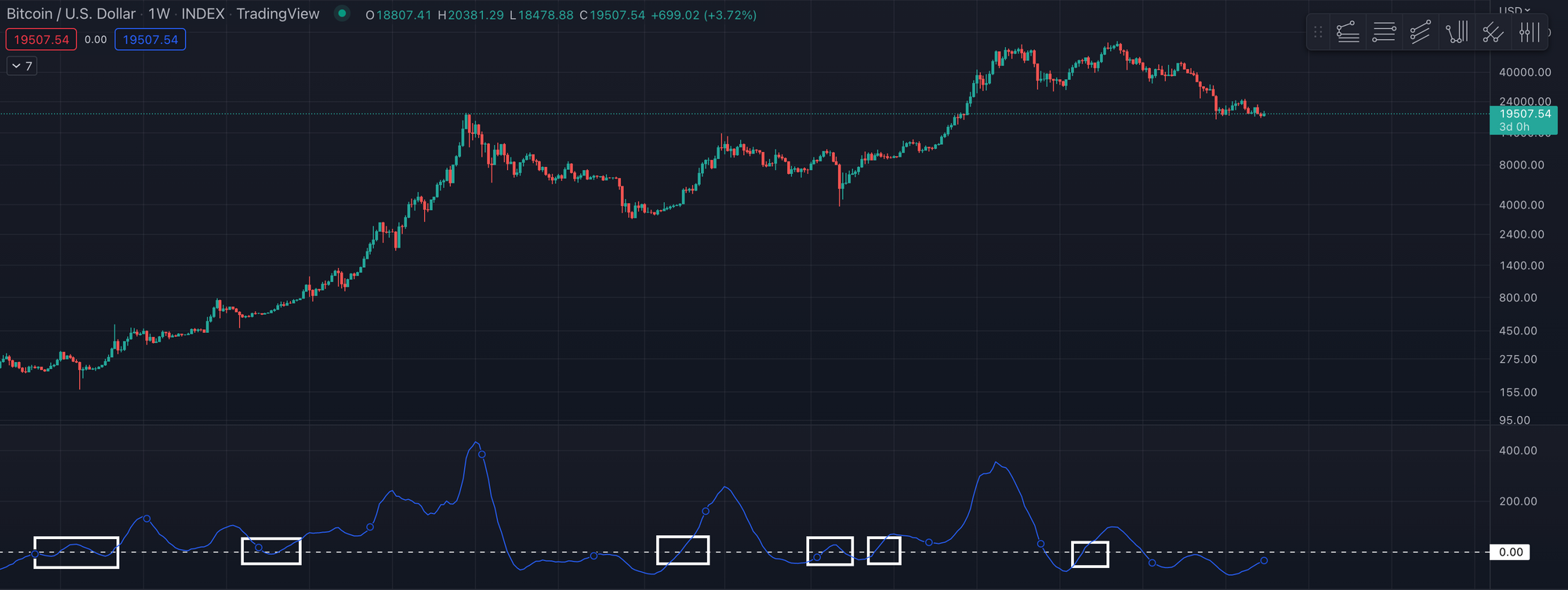Click the 2400.00 price scale label
The width and height of the screenshot is (1568, 590).
point(1522,234)
